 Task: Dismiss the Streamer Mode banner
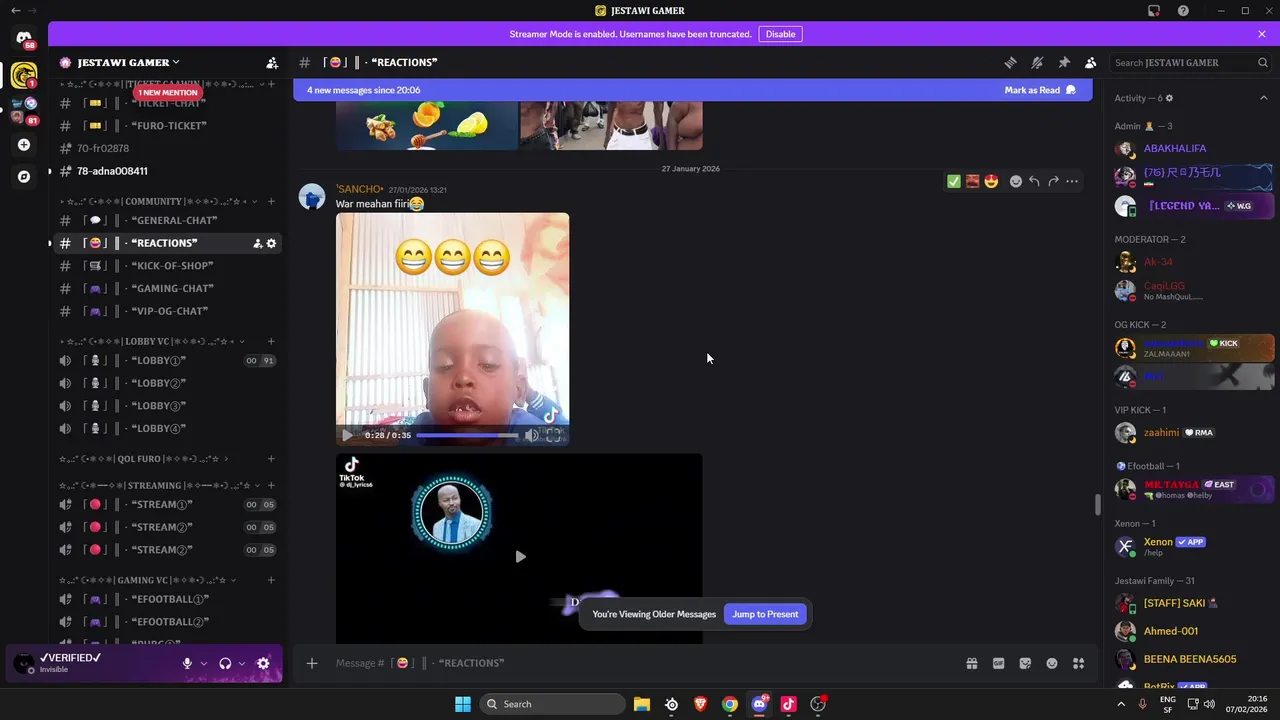point(1262,34)
